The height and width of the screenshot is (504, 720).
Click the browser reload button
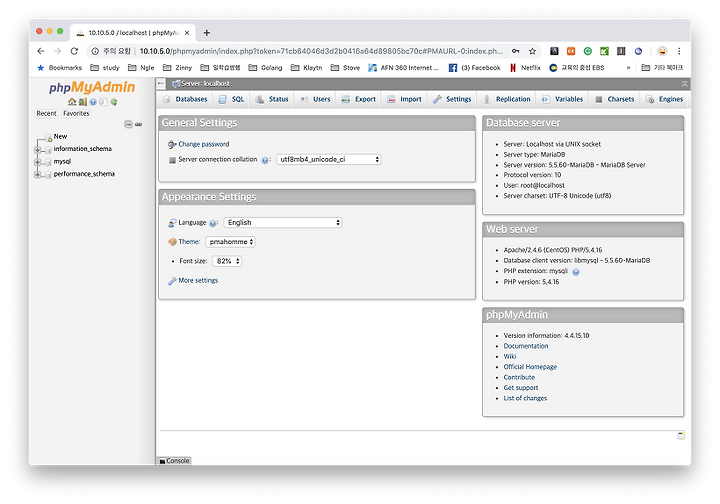[x=74, y=51]
